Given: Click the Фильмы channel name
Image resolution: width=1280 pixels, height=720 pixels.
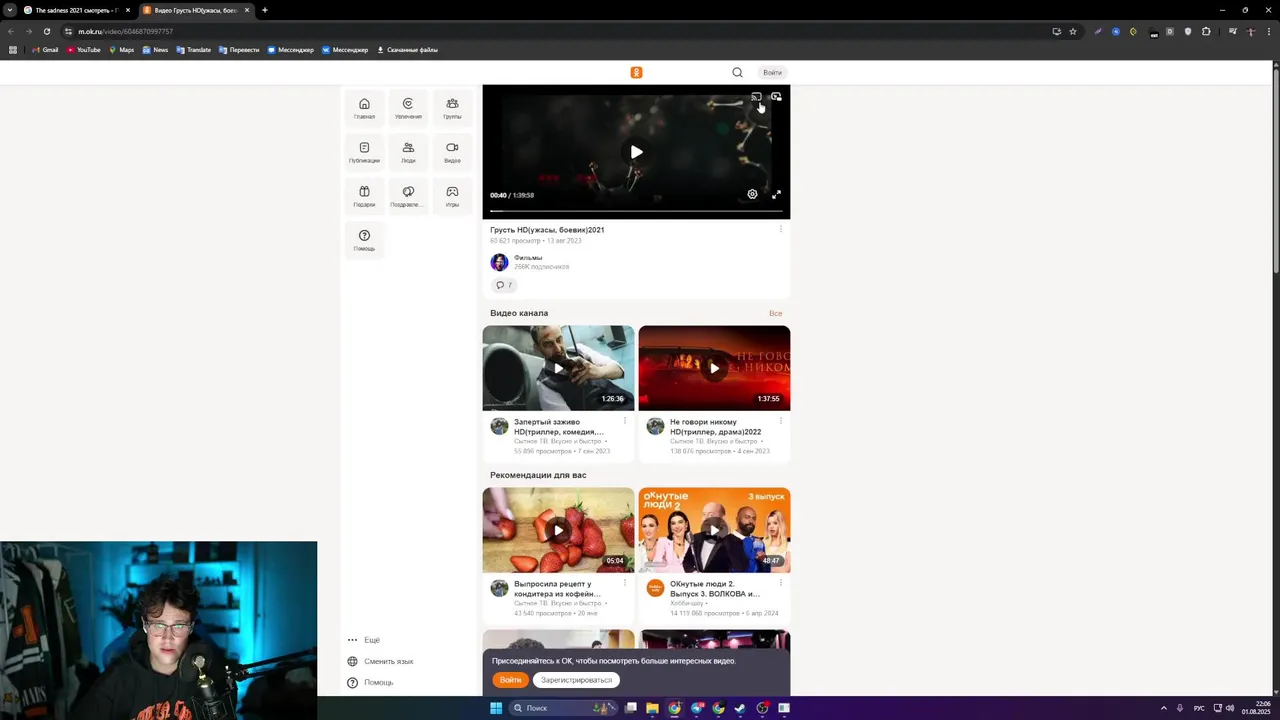Looking at the screenshot, I should (528, 258).
